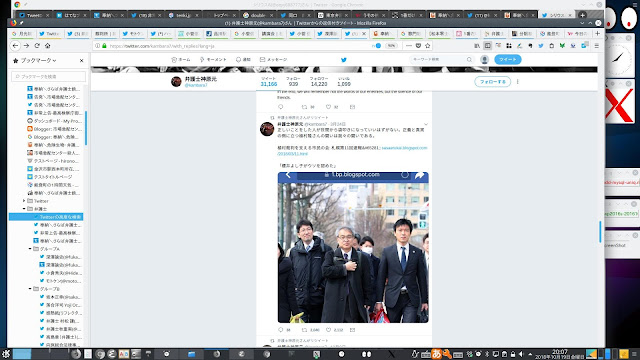
Task: Click Firefox forward arrow button
Action: (x=26, y=46)
